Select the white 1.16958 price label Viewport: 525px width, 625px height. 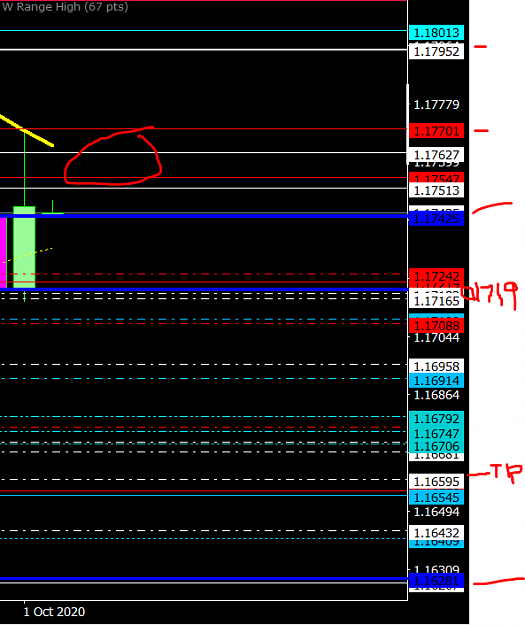(437, 366)
